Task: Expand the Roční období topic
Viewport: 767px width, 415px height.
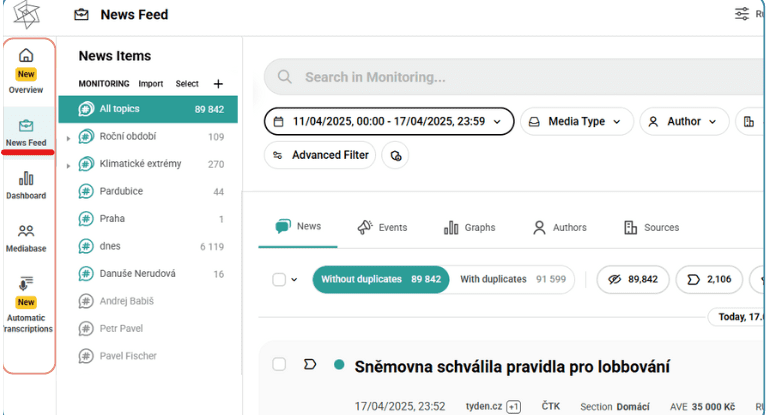Action: pos(68,137)
